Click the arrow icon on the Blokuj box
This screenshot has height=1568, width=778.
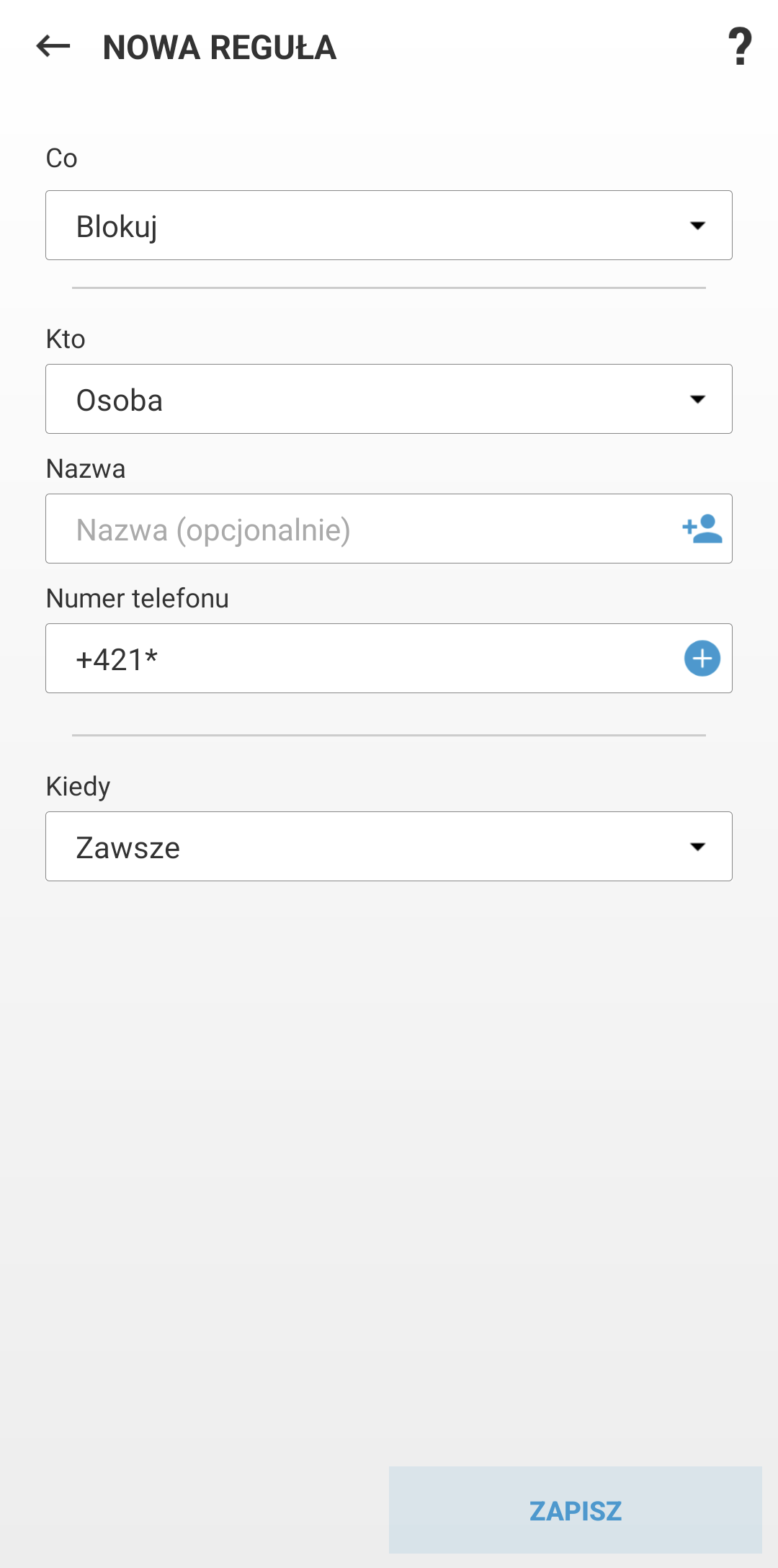(x=697, y=226)
